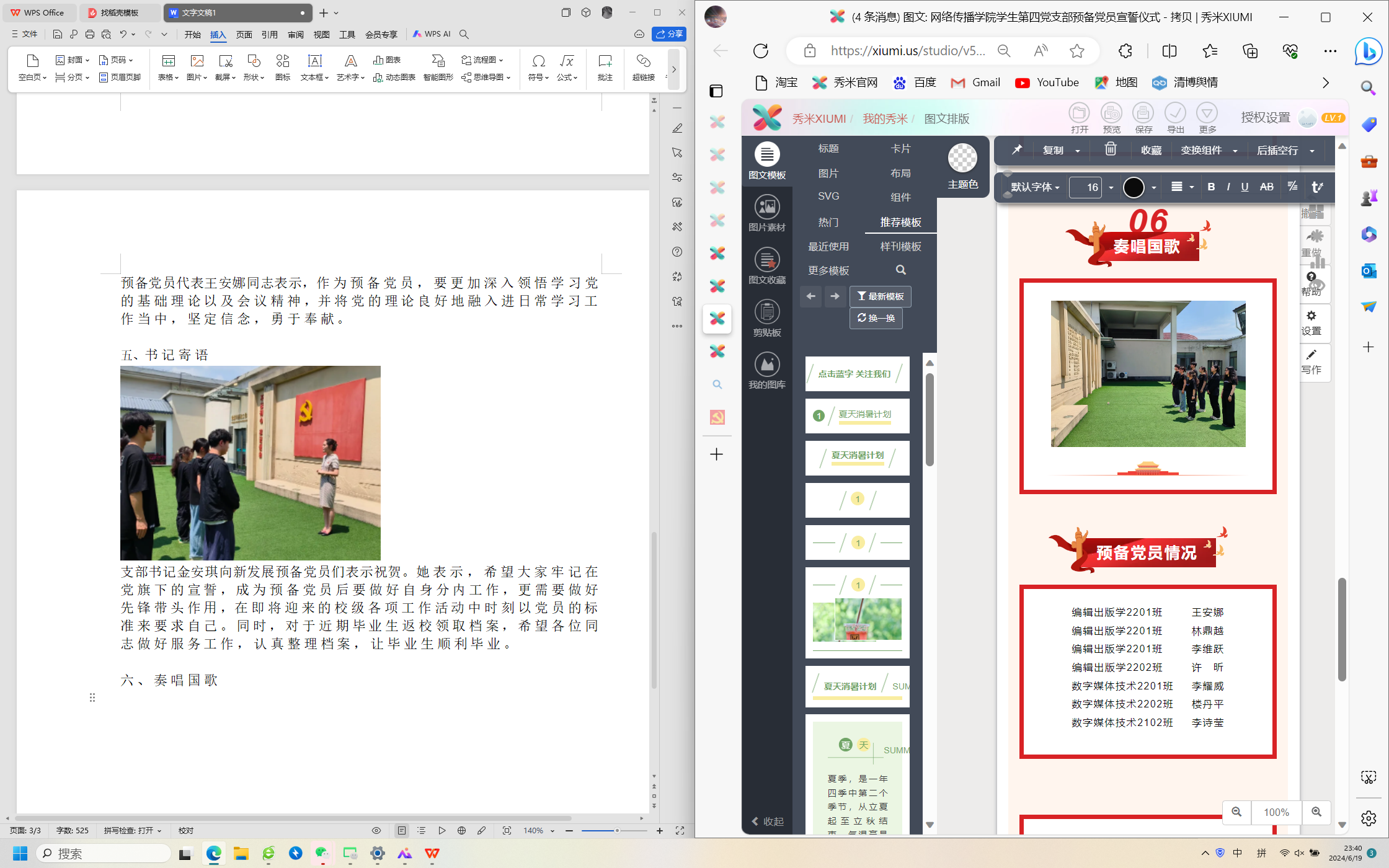This screenshot has width=1389, height=868.
Task: Click the search icon beside 更多模板
Action: [x=901, y=270]
